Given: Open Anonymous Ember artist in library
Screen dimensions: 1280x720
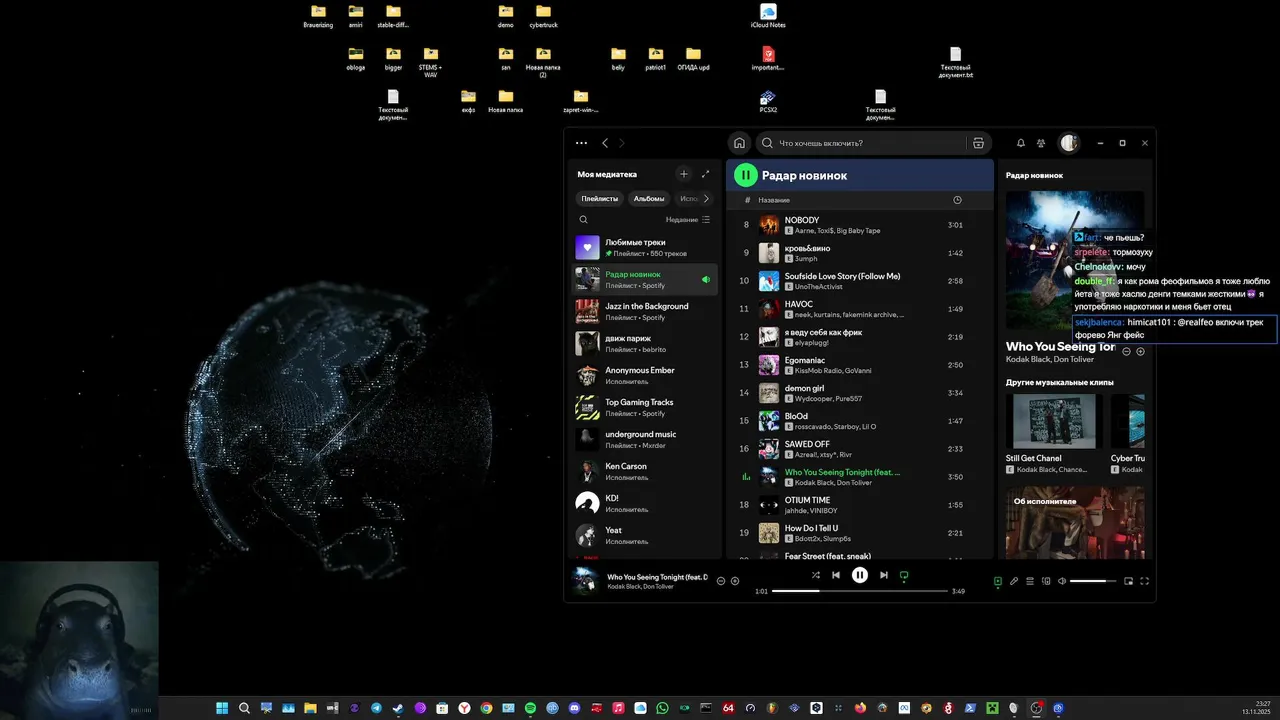Looking at the screenshot, I should (645, 376).
